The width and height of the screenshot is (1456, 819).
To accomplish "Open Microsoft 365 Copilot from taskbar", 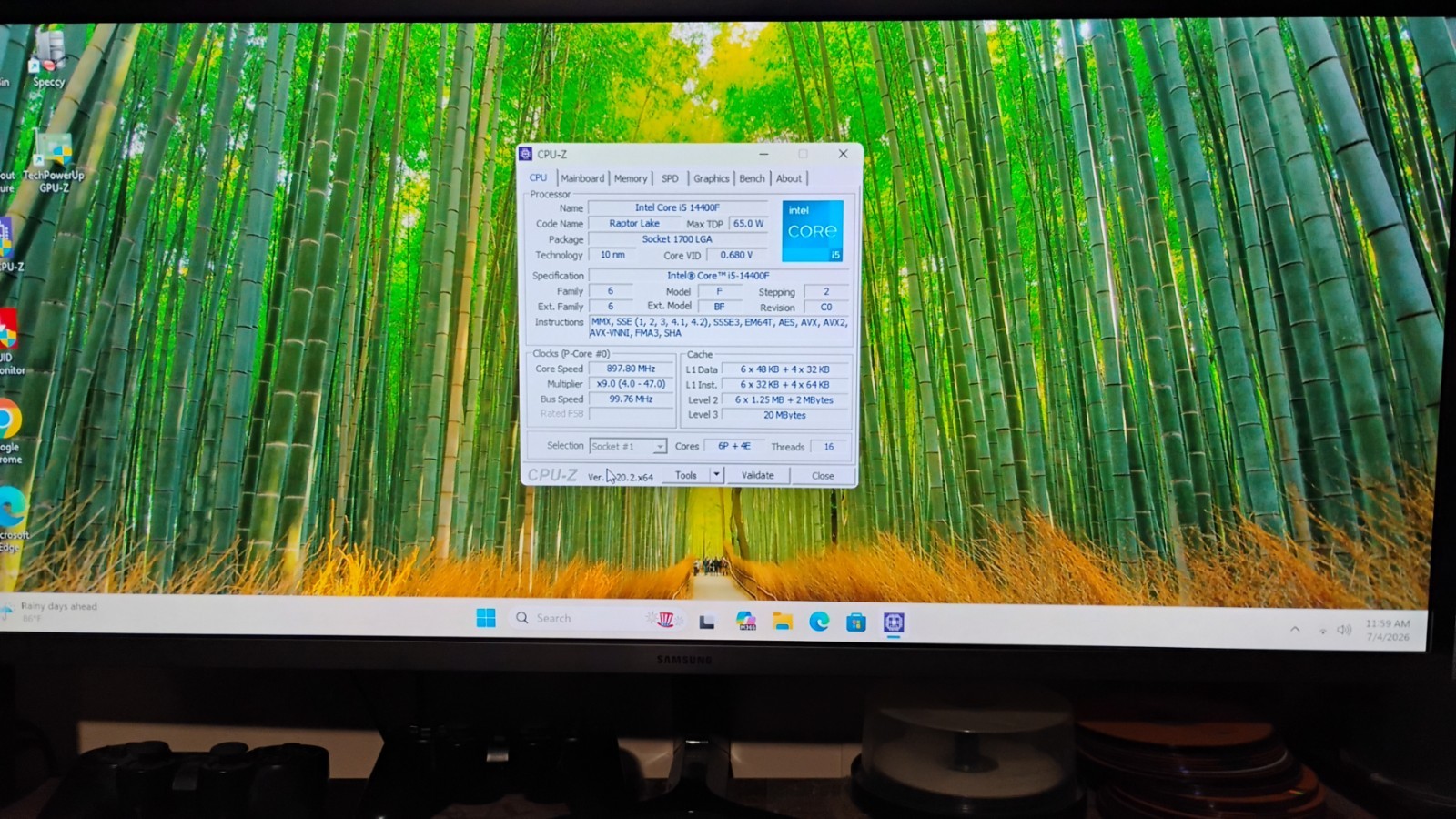I will [x=746, y=622].
